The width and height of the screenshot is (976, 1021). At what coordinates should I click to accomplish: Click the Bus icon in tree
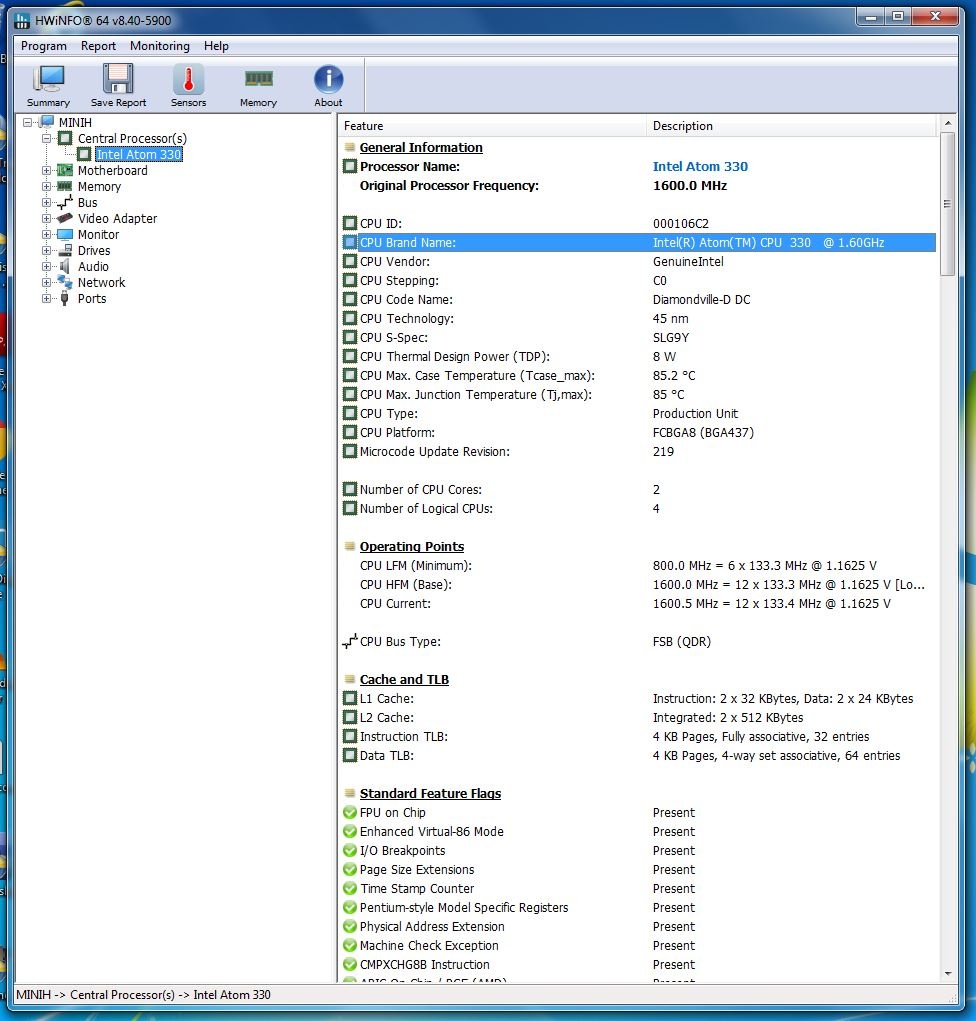click(64, 203)
